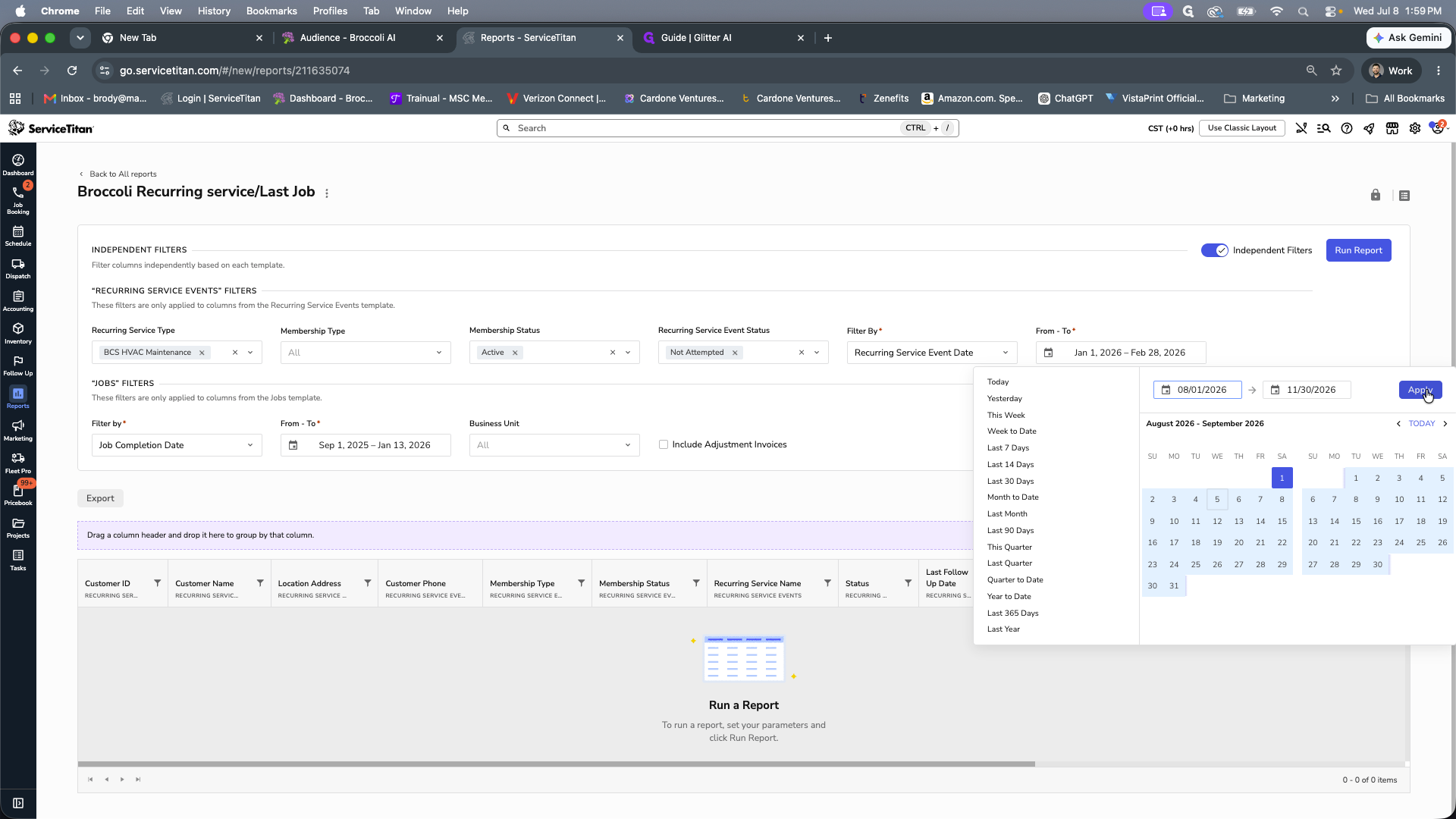Open the Marketing bookmarks folder
The image size is (1456, 819).
[1254, 99]
